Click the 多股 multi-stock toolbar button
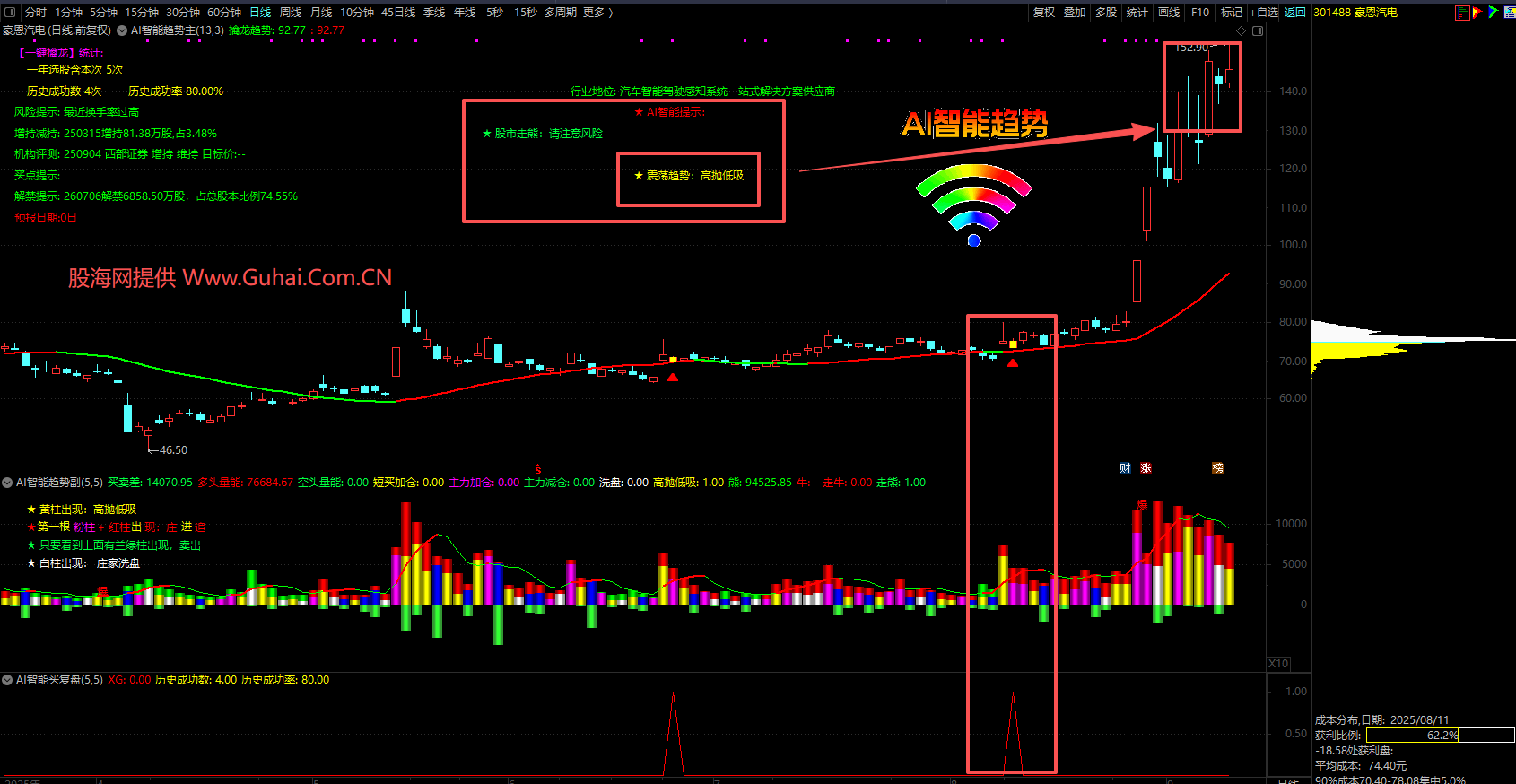 [x=1106, y=13]
